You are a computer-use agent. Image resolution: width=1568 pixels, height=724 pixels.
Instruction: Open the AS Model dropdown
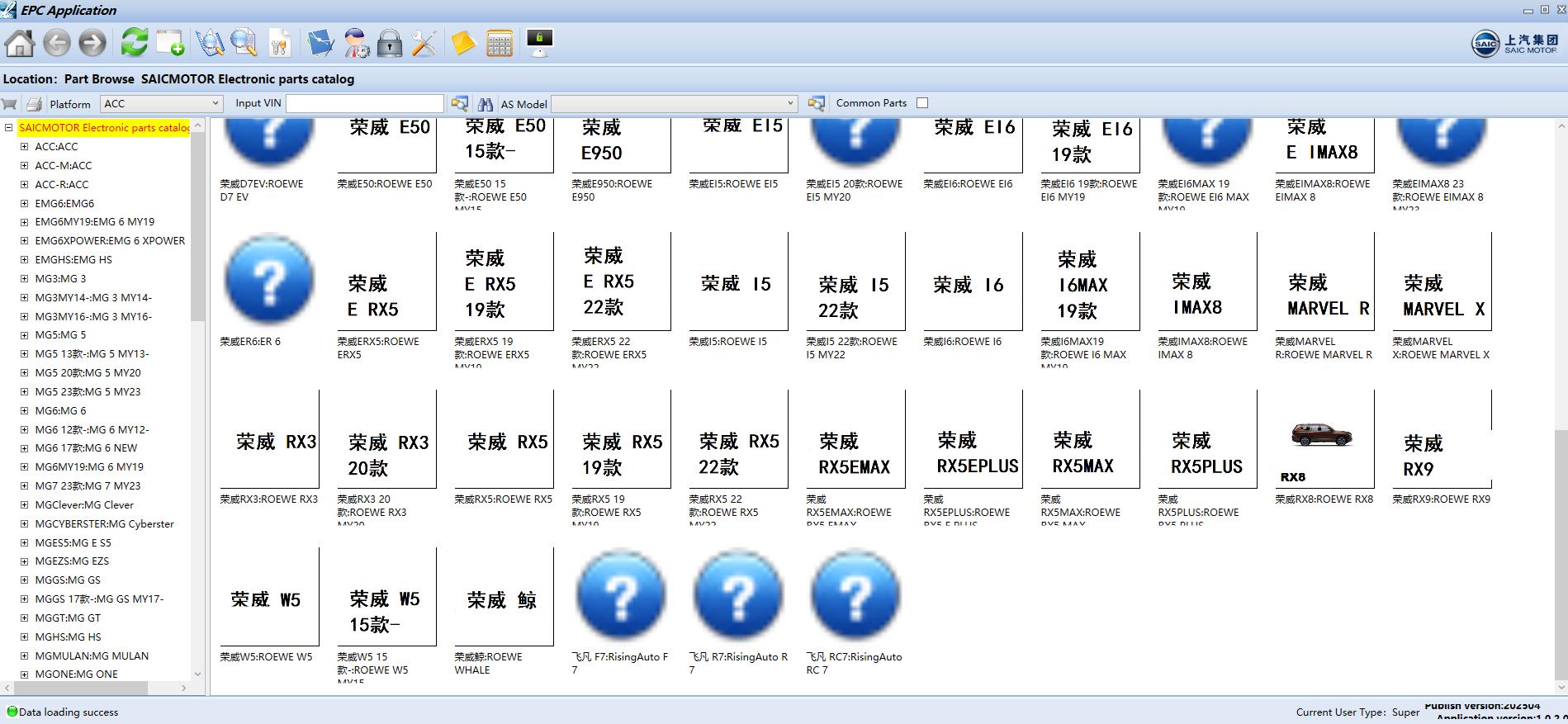675,103
